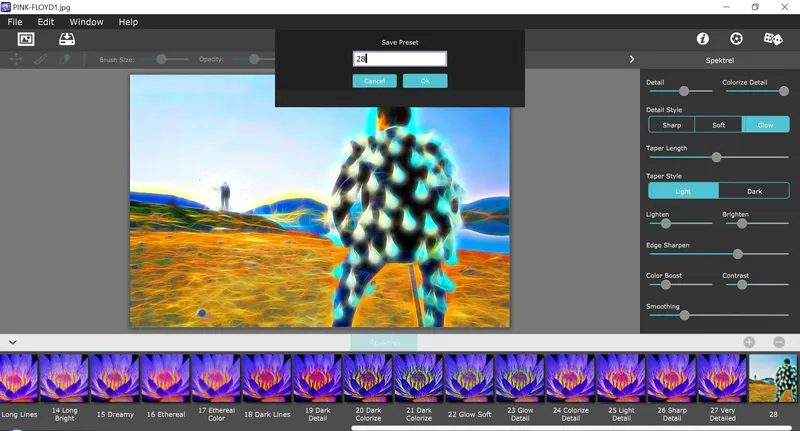Select the move/pan tool icon
800x431 pixels.
click(x=16, y=59)
